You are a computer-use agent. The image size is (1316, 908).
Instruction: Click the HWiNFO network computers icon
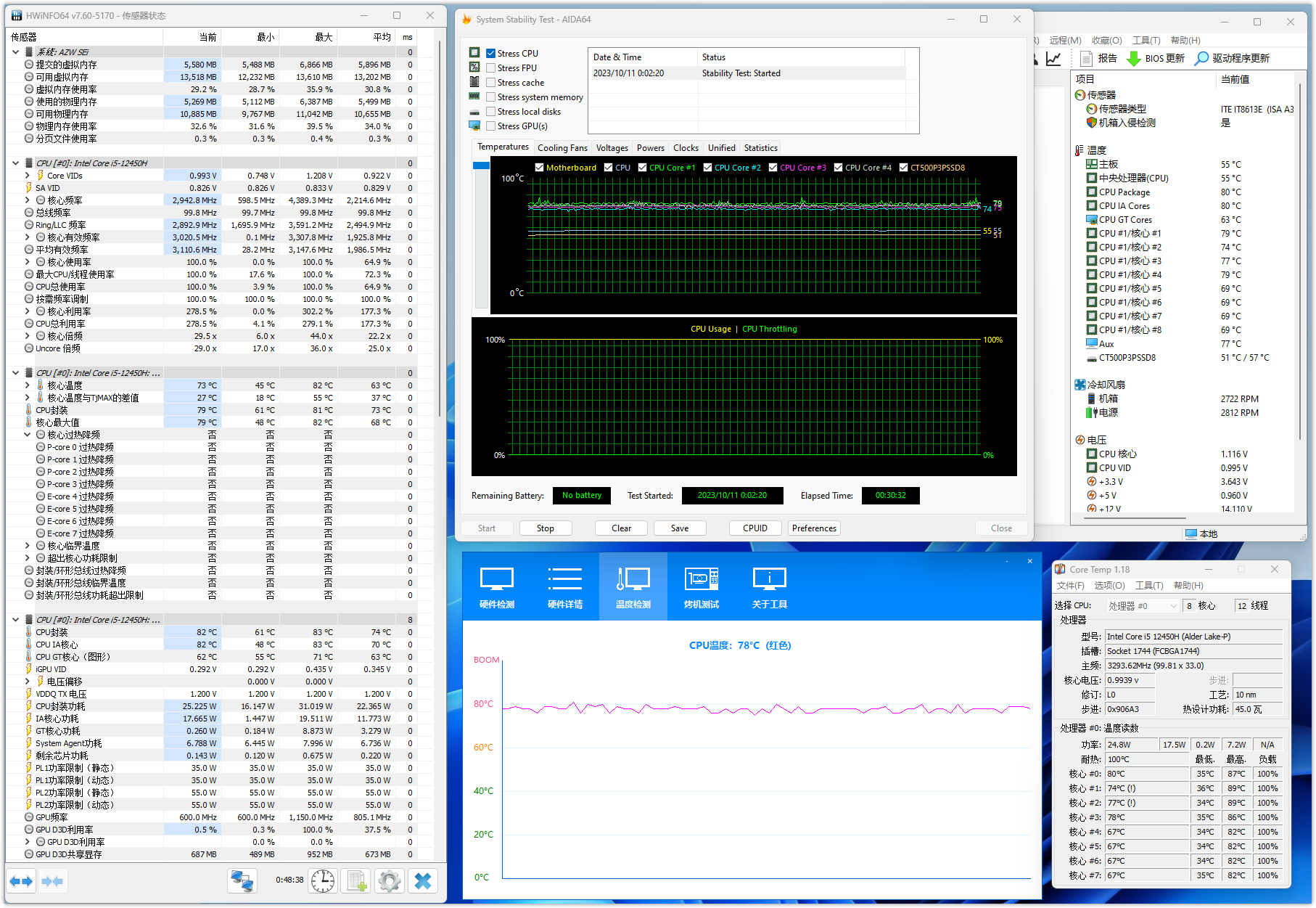[x=242, y=881]
